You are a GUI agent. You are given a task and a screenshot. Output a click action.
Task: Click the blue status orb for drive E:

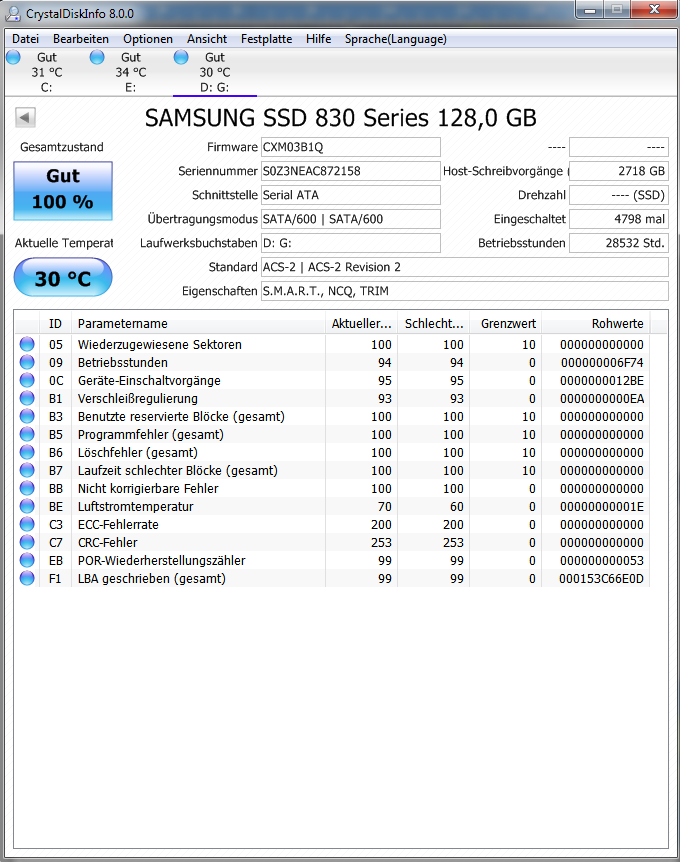coord(97,57)
